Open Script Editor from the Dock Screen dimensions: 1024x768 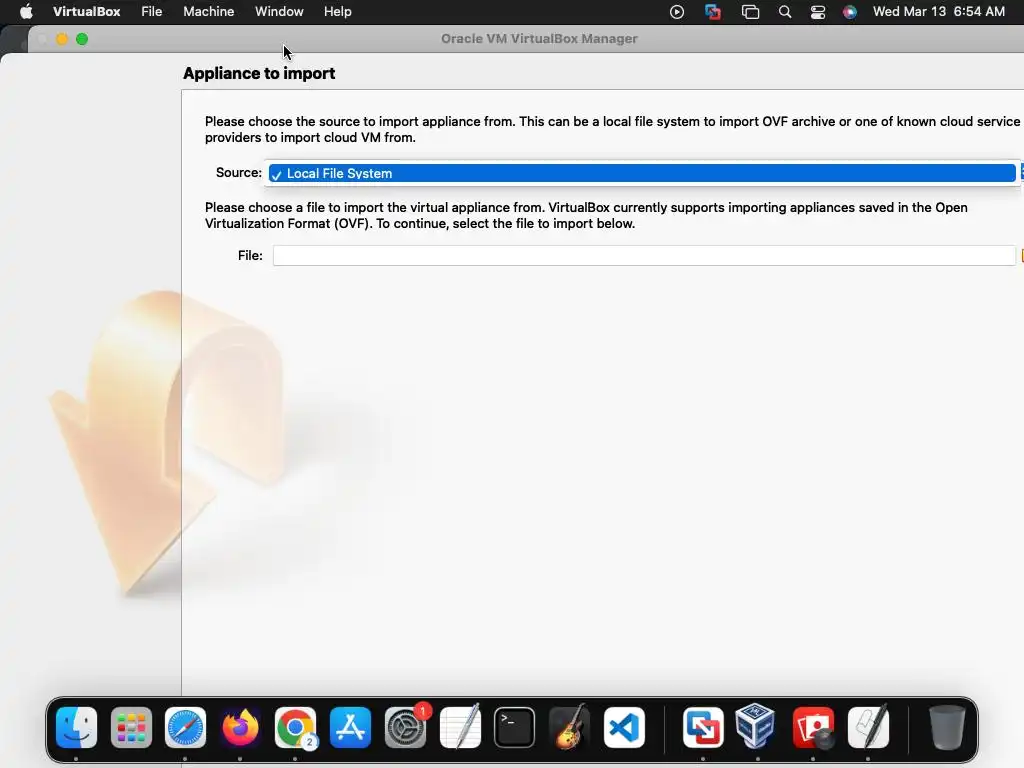click(868, 727)
